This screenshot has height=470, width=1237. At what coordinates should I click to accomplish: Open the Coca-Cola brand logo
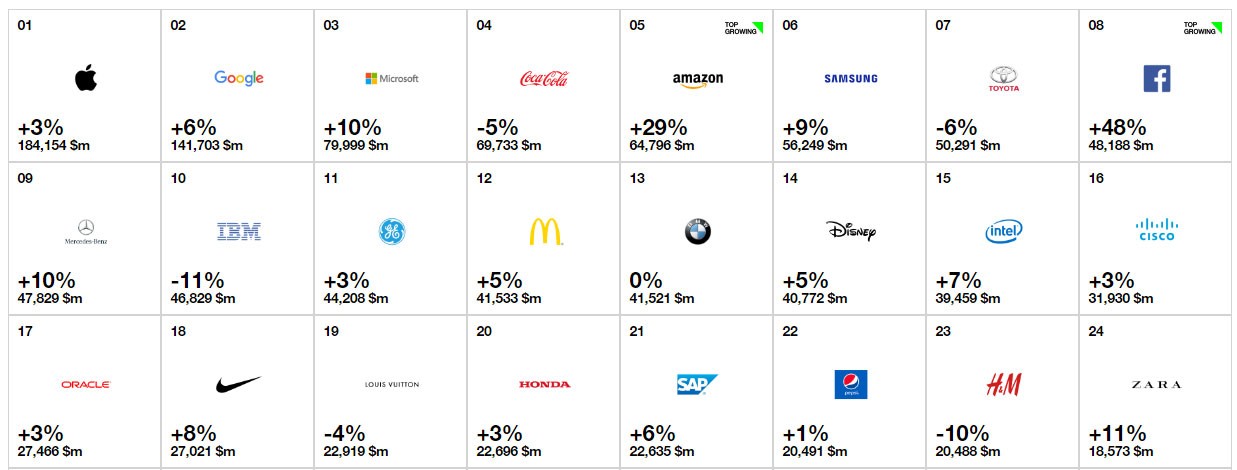[x=544, y=79]
